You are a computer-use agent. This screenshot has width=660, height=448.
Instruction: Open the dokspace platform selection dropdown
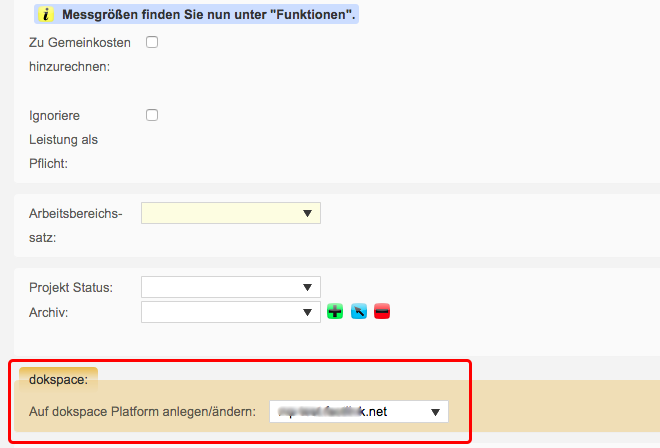click(x=358, y=411)
